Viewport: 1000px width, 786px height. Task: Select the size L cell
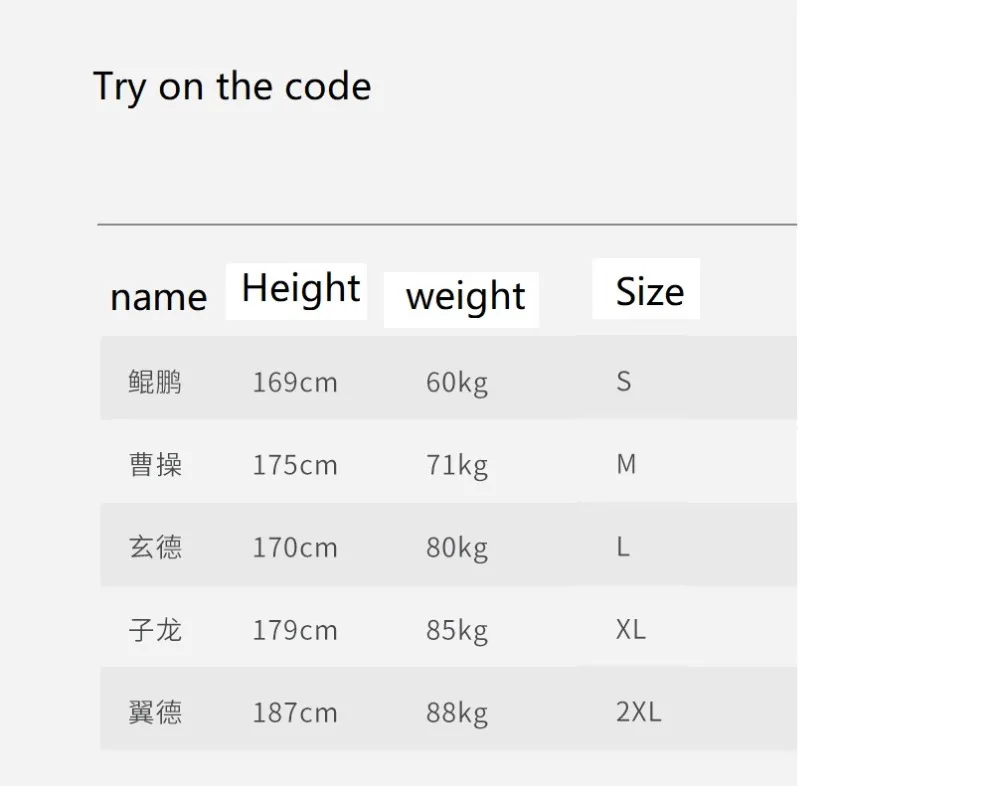tap(623, 547)
